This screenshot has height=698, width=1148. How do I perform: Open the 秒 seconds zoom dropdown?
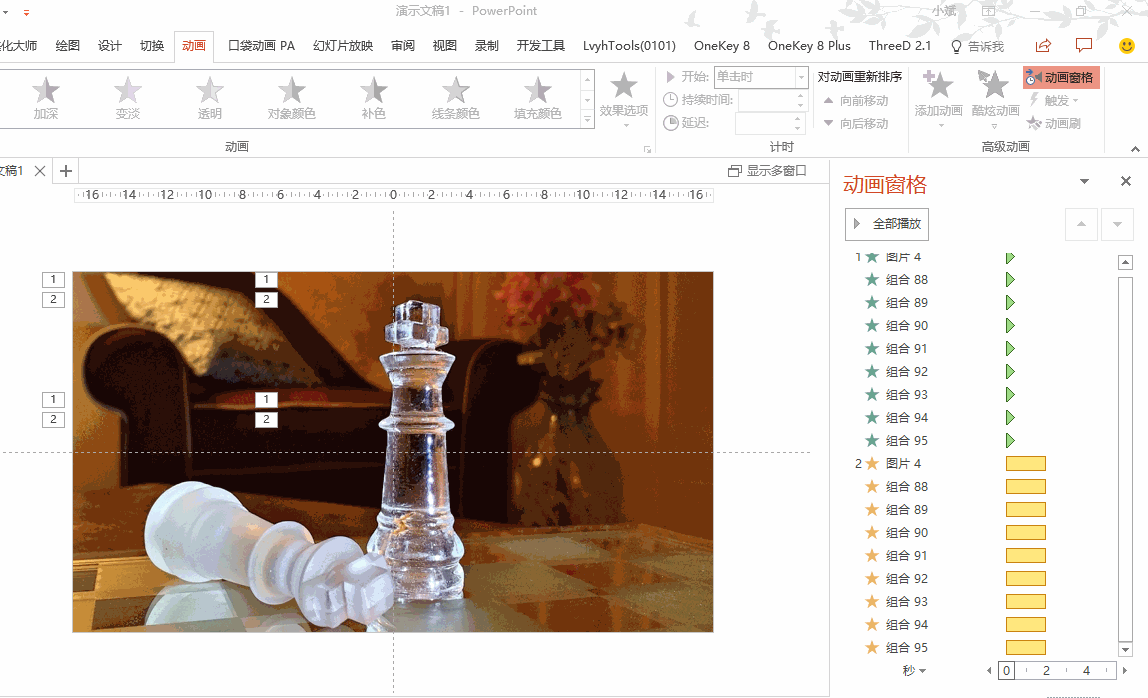click(x=915, y=671)
